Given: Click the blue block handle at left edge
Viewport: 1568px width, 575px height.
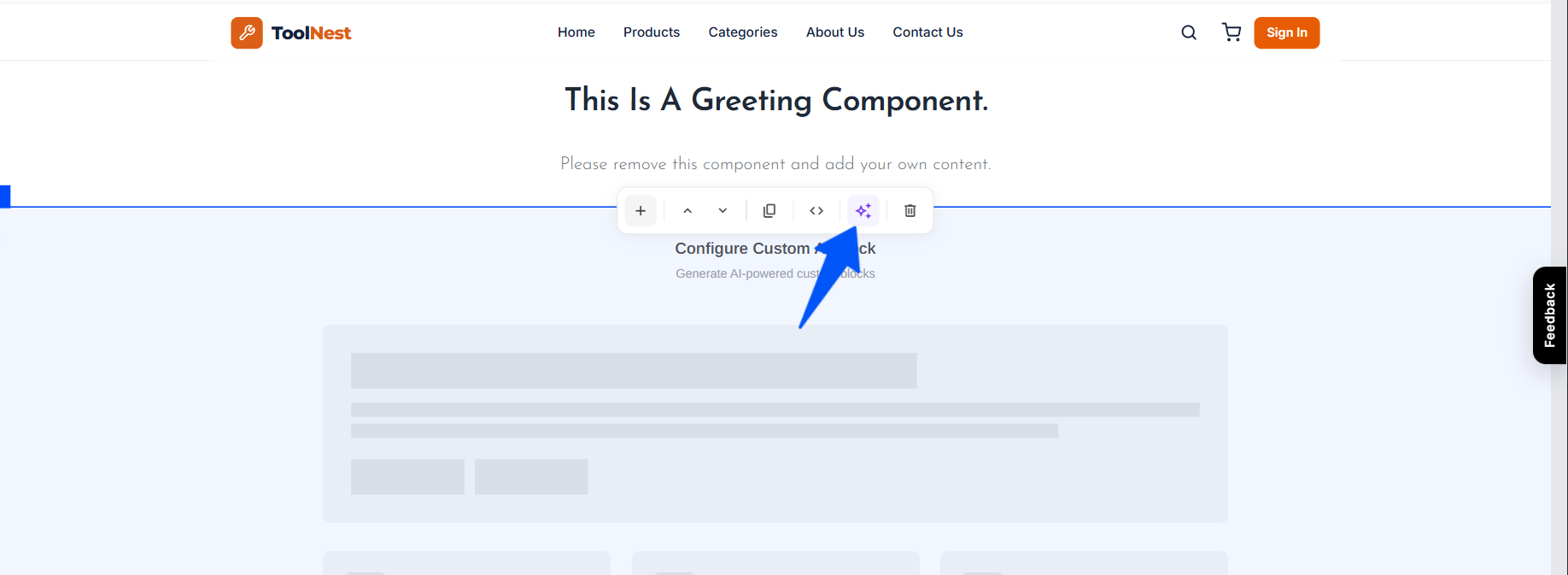Looking at the screenshot, I should [x=5, y=197].
